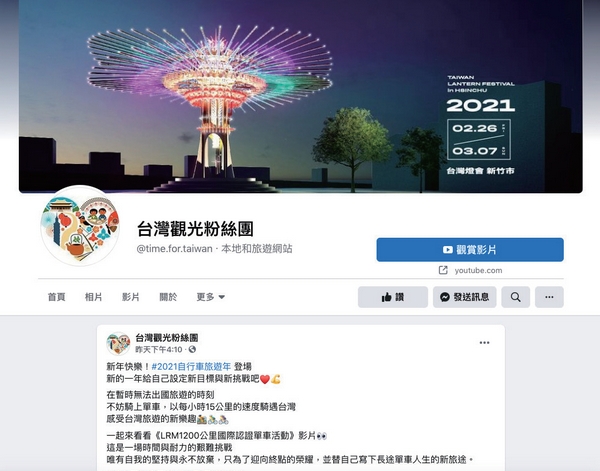Open the page three-dot options menu
The width and height of the screenshot is (600, 471).
tap(549, 297)
